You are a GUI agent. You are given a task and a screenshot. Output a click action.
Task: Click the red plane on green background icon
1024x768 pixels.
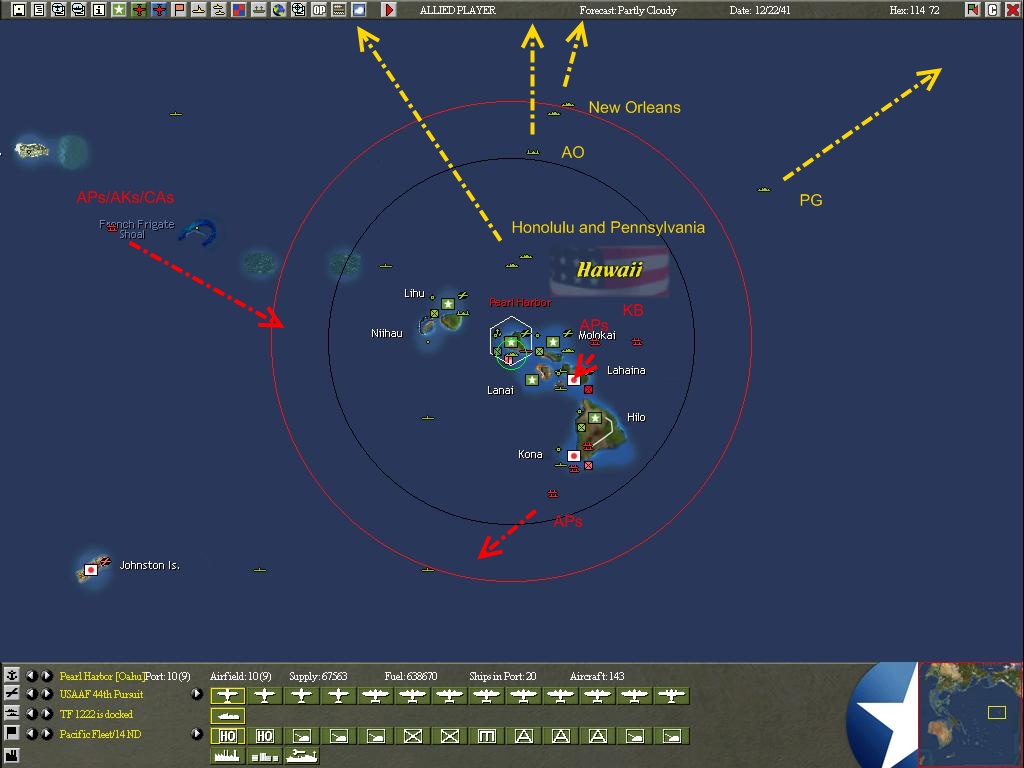(x=138, y=10)
